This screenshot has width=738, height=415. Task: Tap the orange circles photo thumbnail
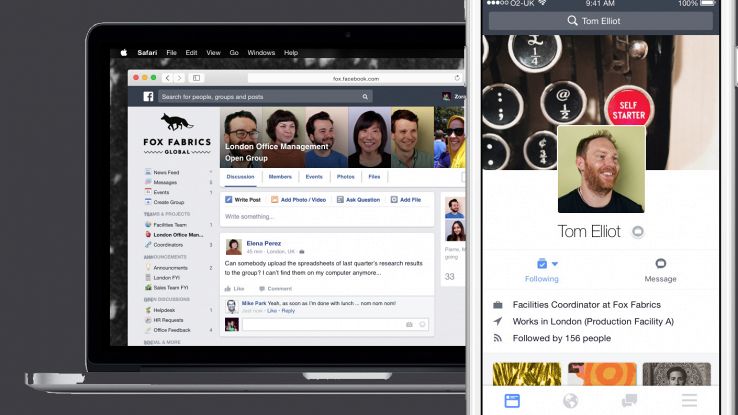[602, 374]
